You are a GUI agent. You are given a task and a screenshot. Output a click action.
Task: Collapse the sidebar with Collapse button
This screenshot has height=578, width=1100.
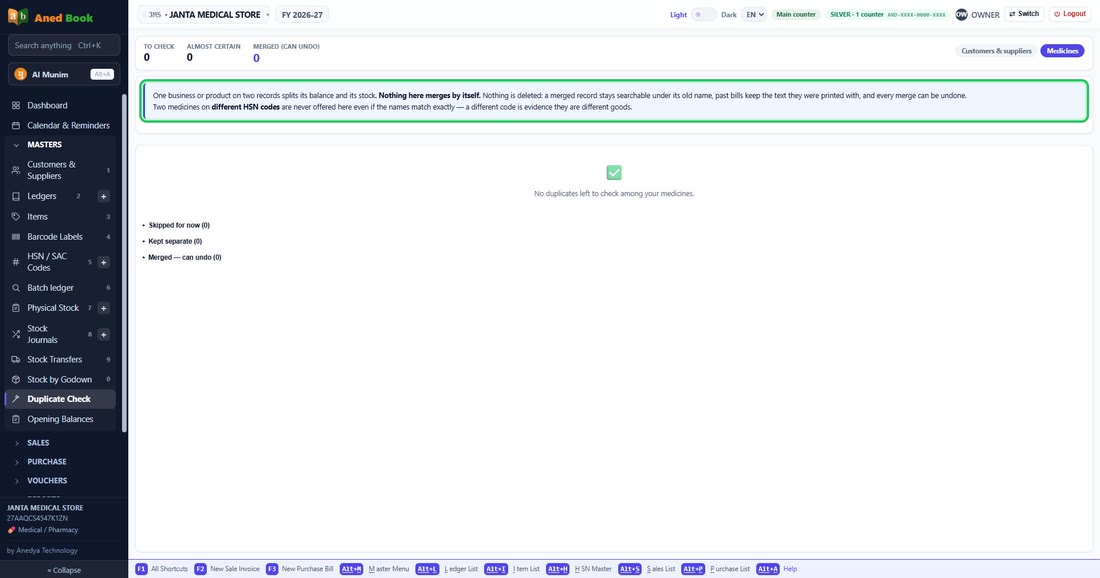64,570
